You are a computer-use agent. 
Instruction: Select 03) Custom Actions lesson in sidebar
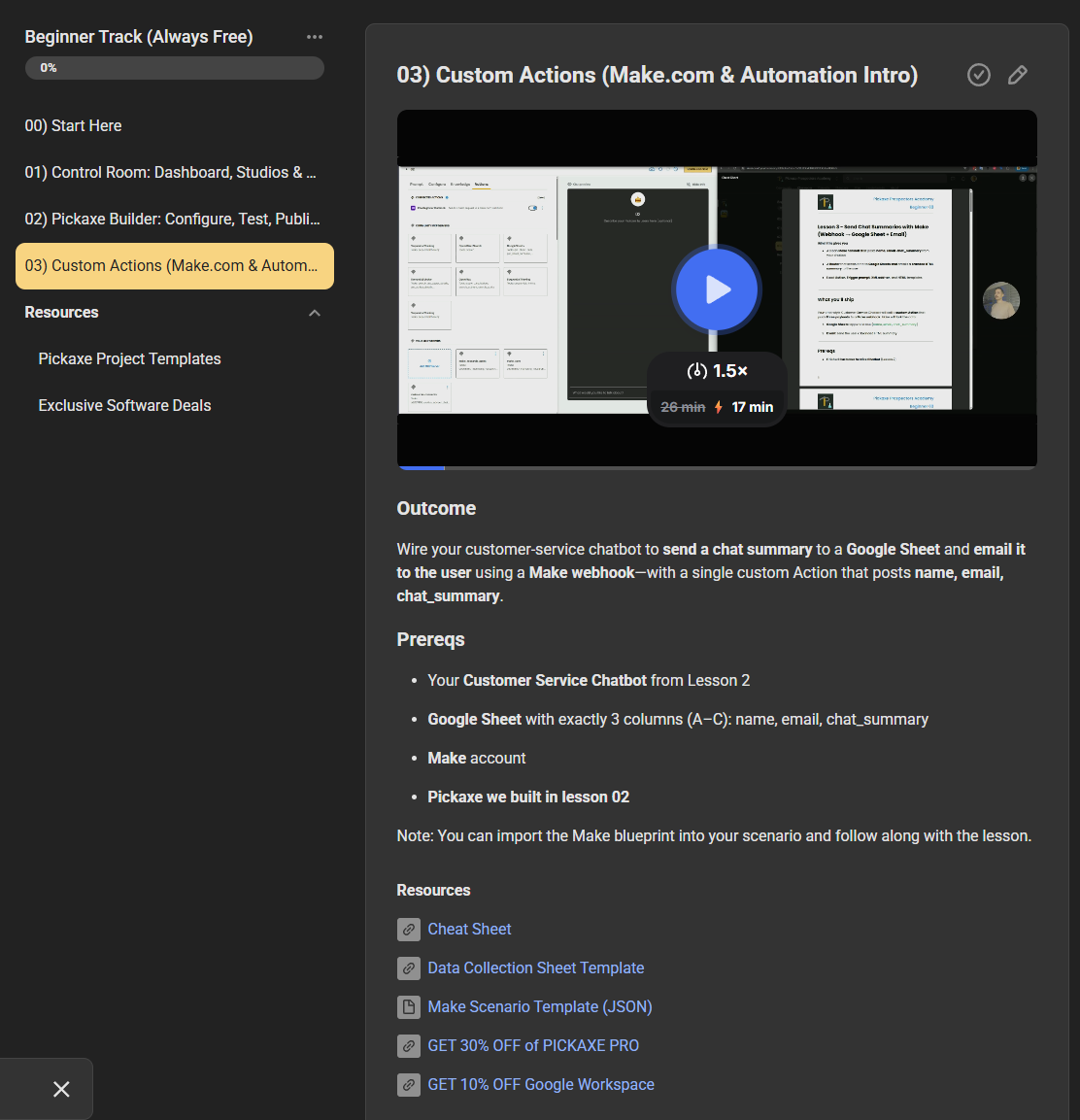pos(174,266)
